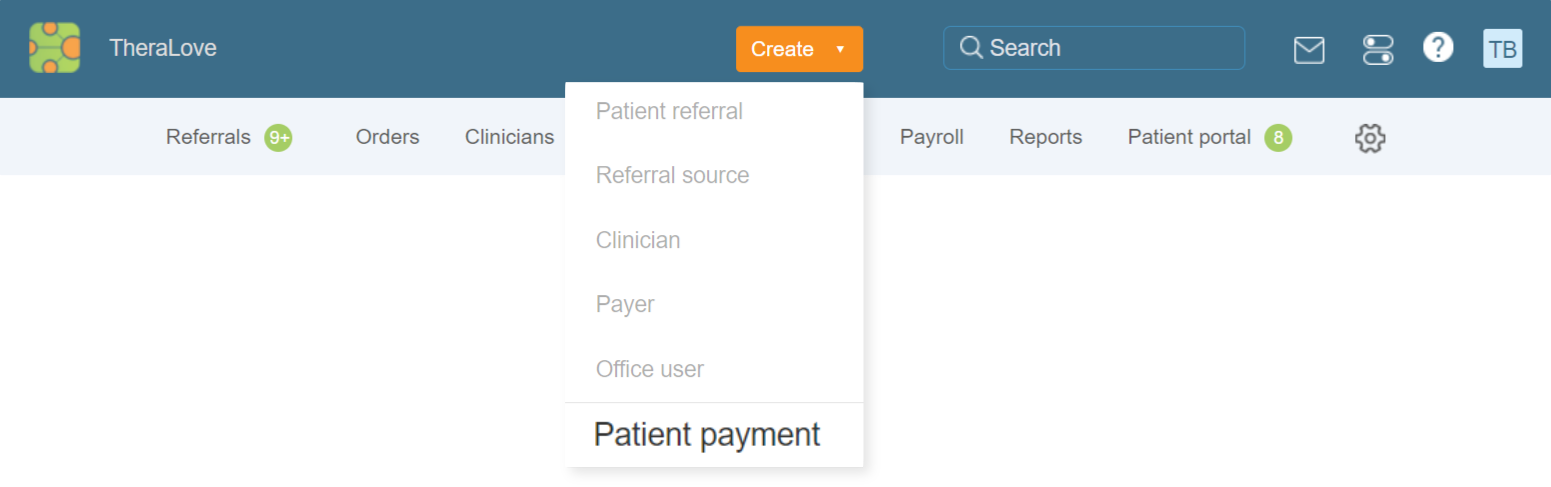
Task: Click the Referrals 9+ notification badge
Action: [278, 138]
